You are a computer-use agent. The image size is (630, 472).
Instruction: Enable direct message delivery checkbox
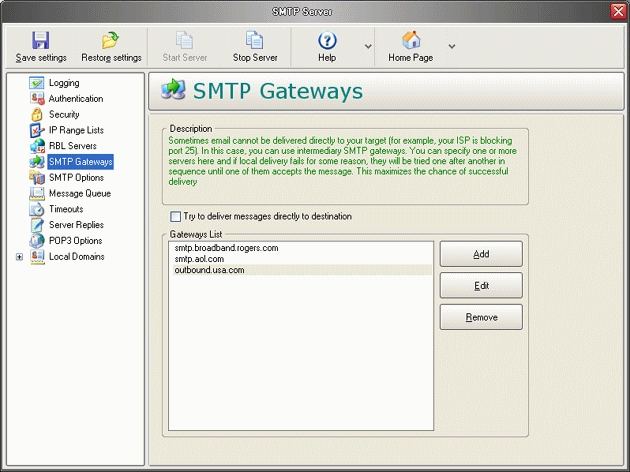[x=176, y=216]
